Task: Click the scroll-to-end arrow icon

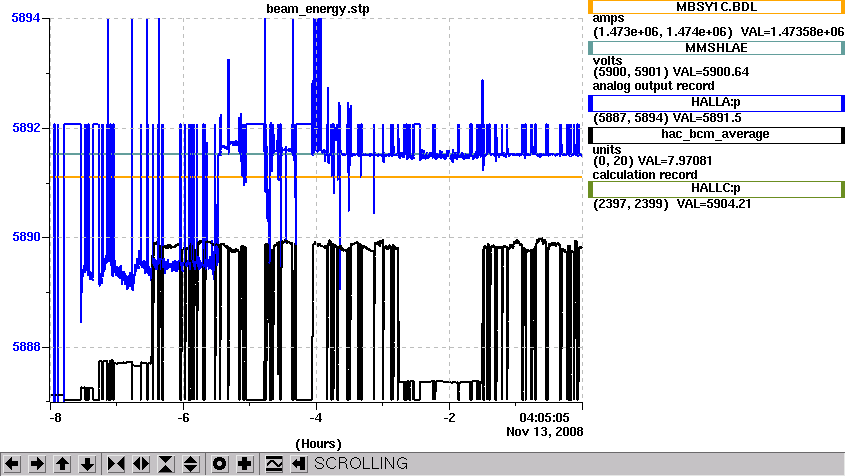Action: coord(299,464)
